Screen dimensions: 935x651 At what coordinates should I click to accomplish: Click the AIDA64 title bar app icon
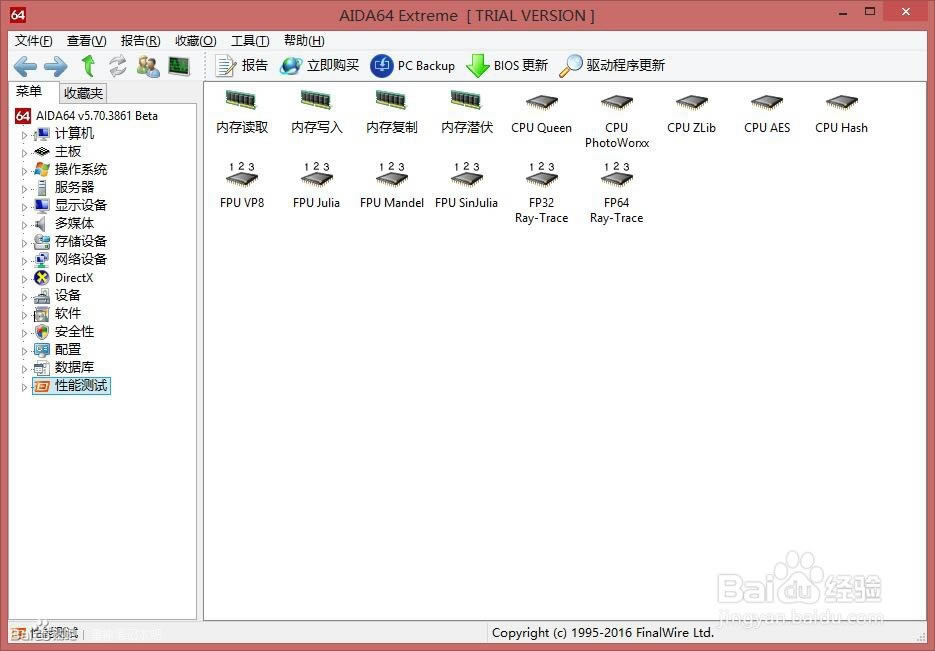click(x=18, y=14)
